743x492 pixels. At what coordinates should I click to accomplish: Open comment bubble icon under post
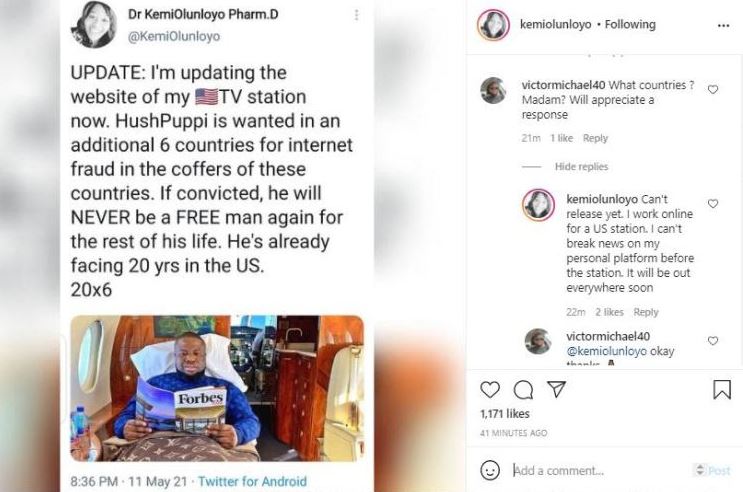coord(523,390)
